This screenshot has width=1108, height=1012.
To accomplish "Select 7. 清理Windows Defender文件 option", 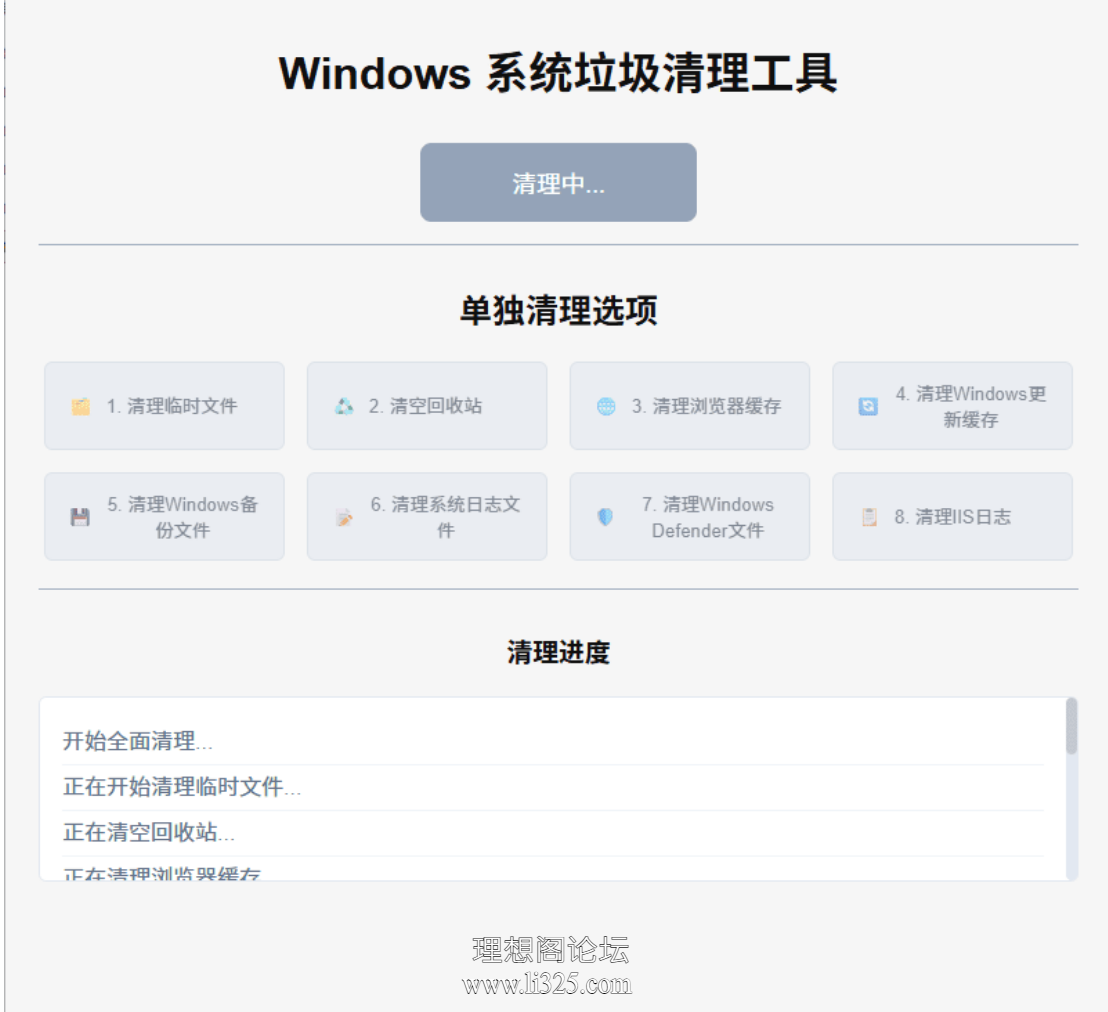I will click(x=690, y=517).
